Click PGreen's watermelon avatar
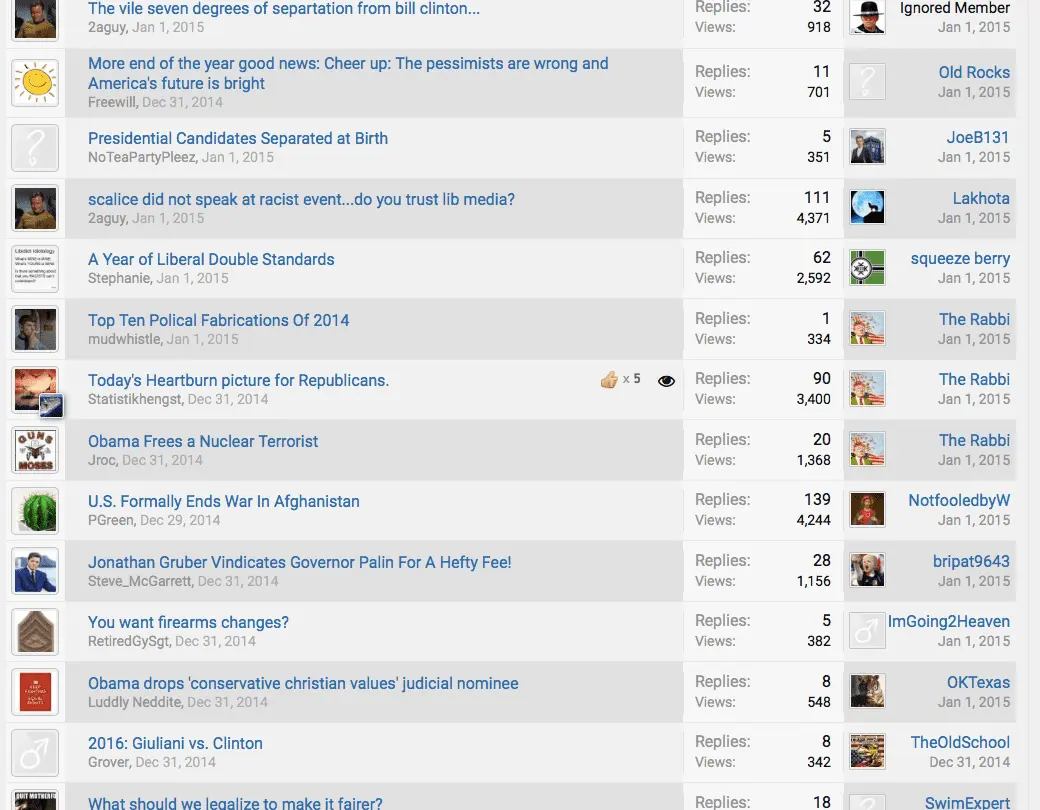The height and width of the screenshot is (810, 1040). click(x=35, y=511)
